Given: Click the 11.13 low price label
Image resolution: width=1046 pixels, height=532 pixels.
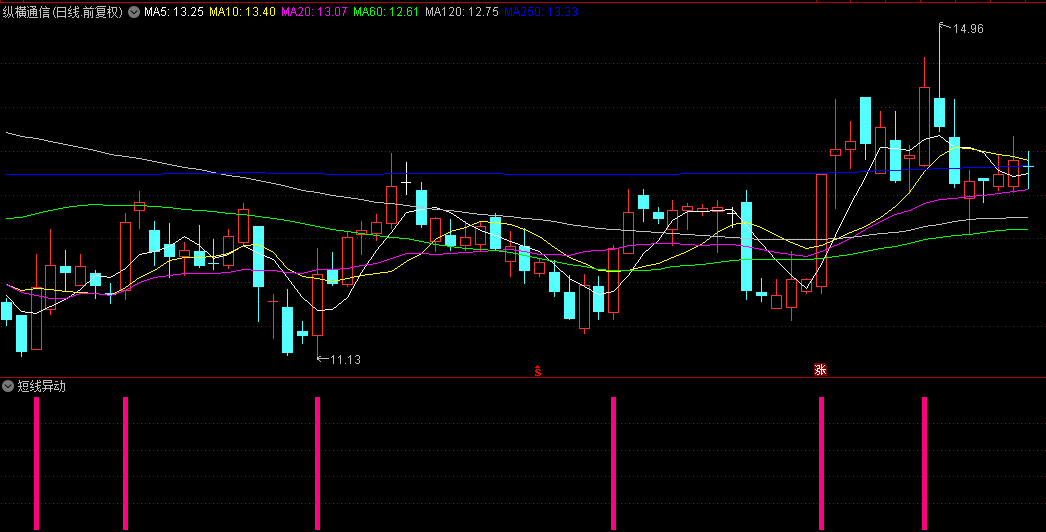Looking at the screenshot, I should [x=345, y=359].
